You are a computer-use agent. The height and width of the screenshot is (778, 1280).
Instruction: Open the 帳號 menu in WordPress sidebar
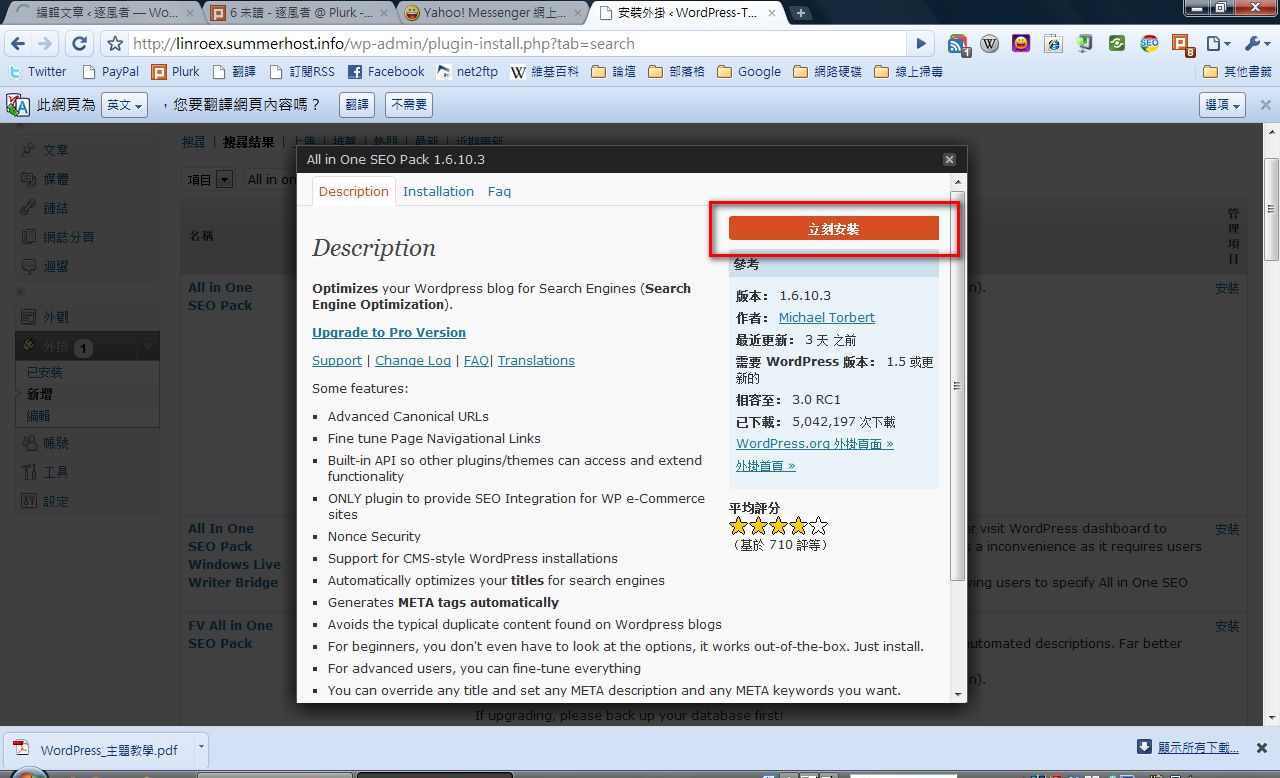[x=56, y=442]
